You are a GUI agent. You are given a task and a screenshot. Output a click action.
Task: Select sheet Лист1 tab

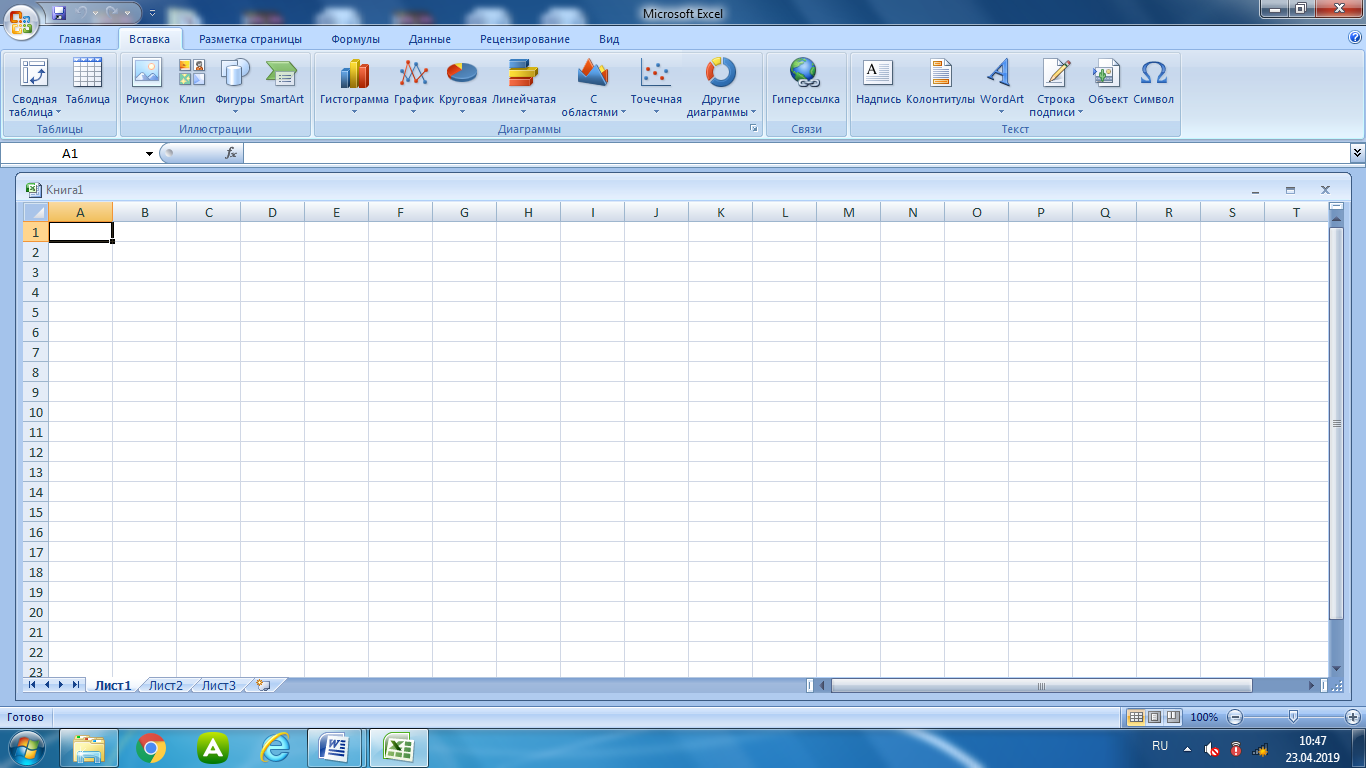113,685
